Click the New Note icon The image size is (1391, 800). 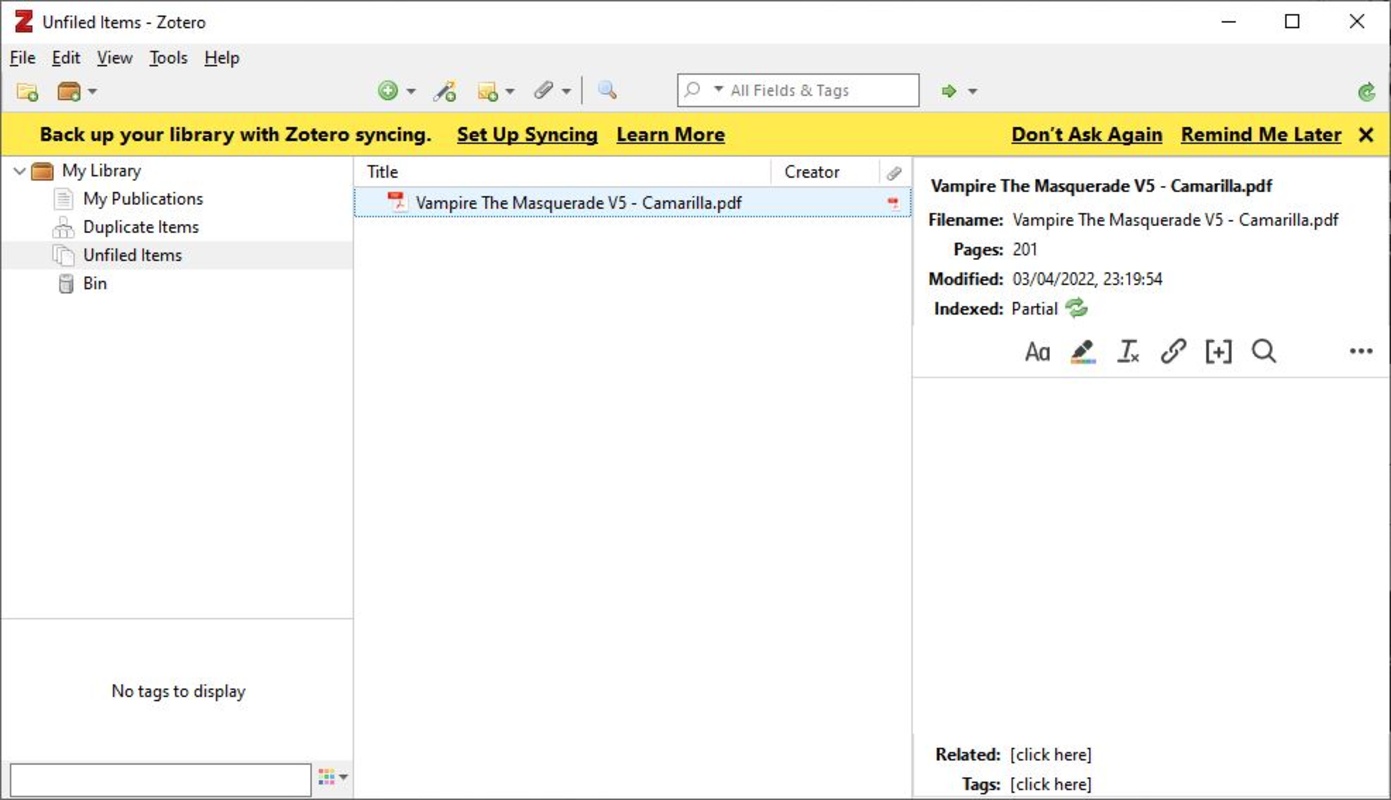[x=488, y=92]
